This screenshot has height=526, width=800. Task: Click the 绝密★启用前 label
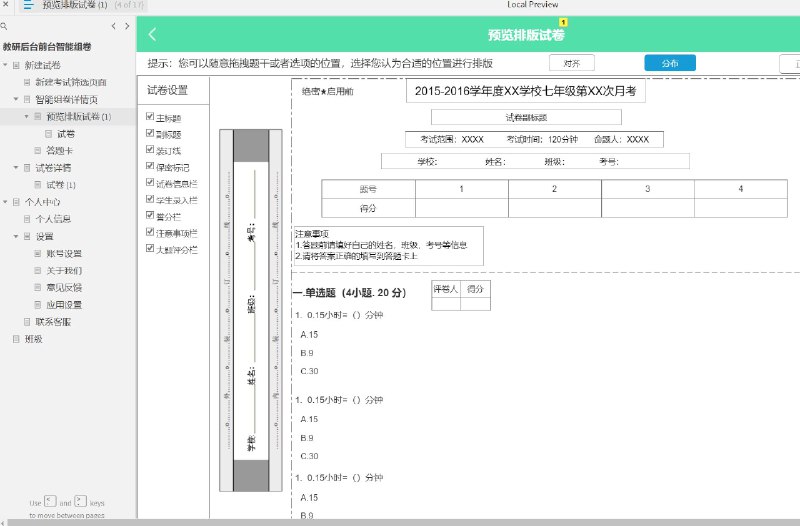click(x=328, y=91)
